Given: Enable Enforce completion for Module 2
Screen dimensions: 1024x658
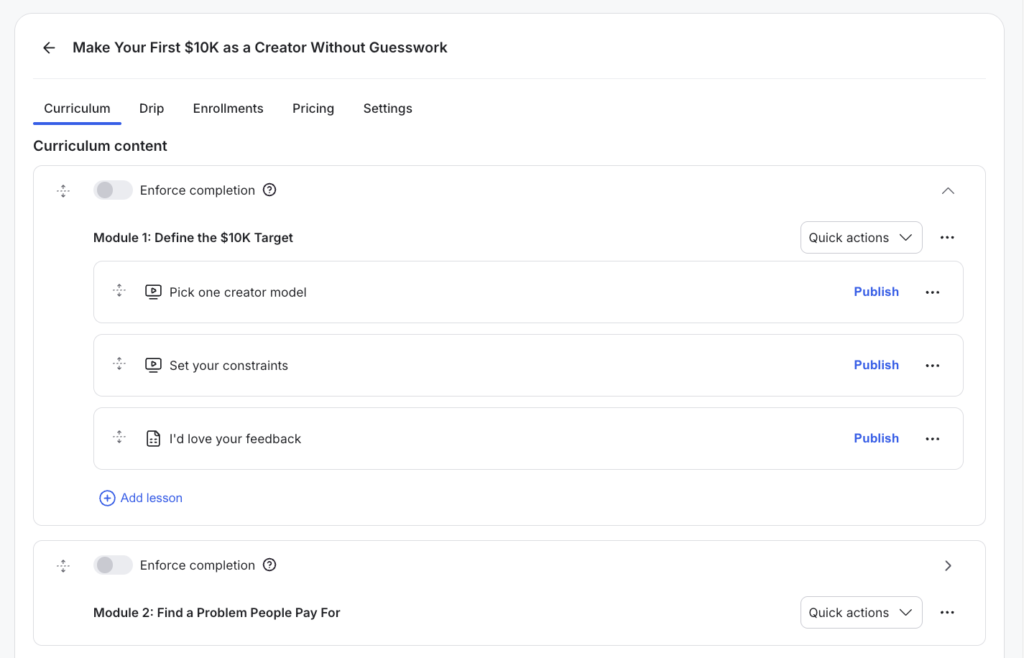Looking at the screenshot, I should [x=113, y=564].
